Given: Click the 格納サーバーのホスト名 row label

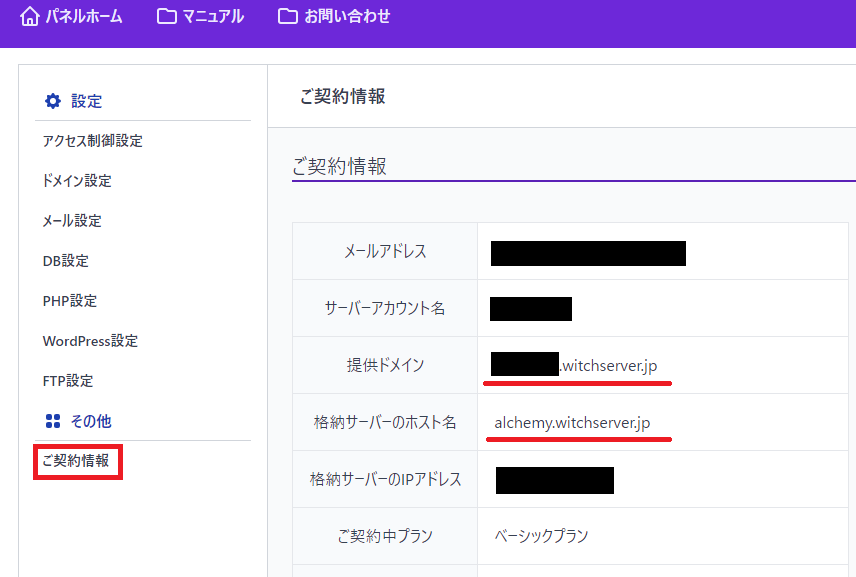Looking at the screenshot, I should [x=385, y=422].
